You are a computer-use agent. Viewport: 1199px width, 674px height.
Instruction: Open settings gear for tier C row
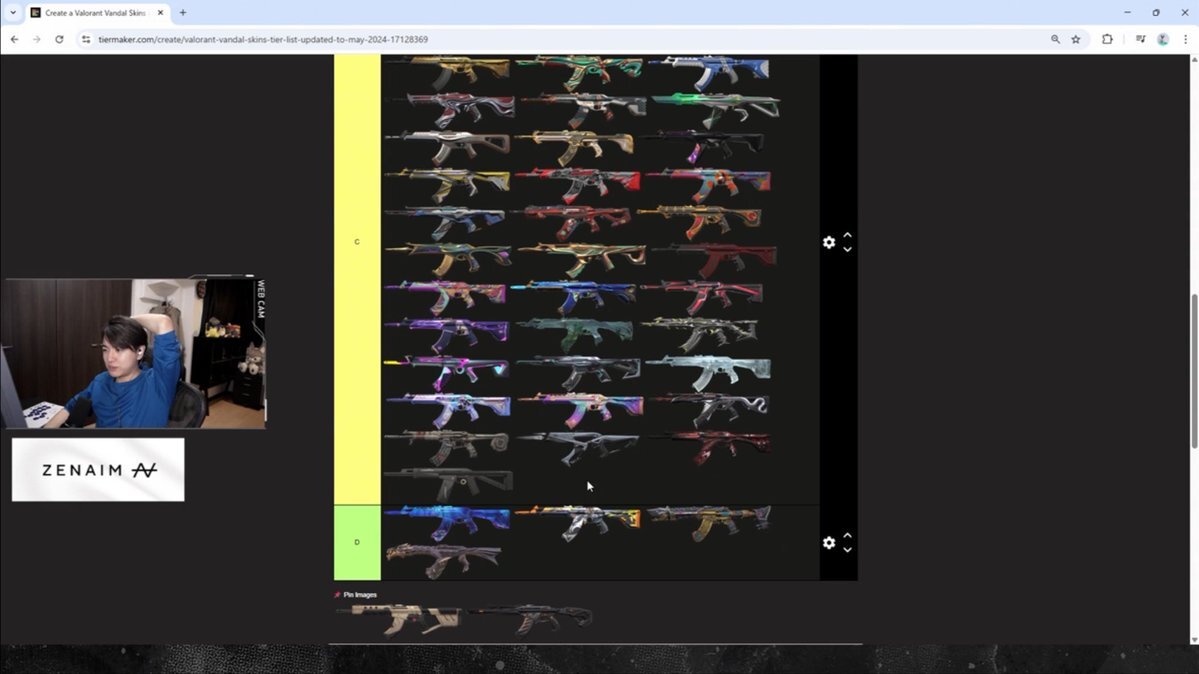coord(829,243)
